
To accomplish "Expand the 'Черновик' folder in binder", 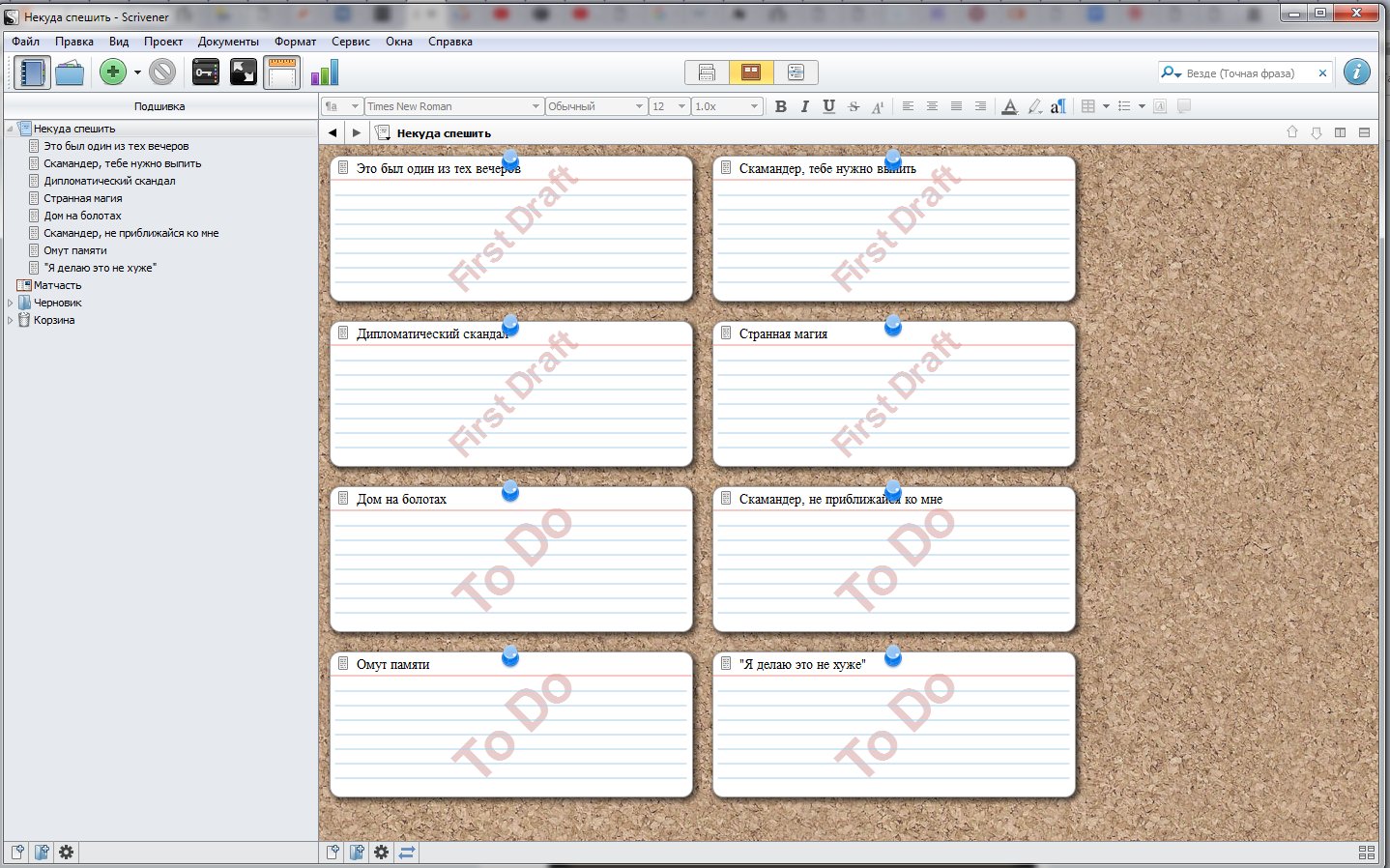I will 11,303.
